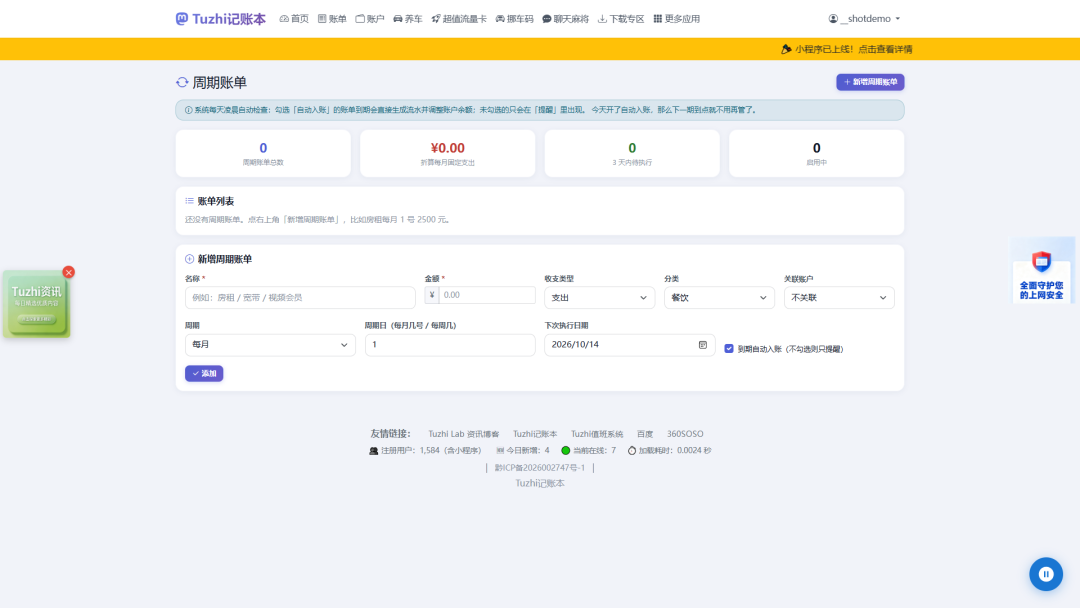Click the 添加 submit button
The height and width of the screenshot is (608, 1080).
(x=204, y=373)
